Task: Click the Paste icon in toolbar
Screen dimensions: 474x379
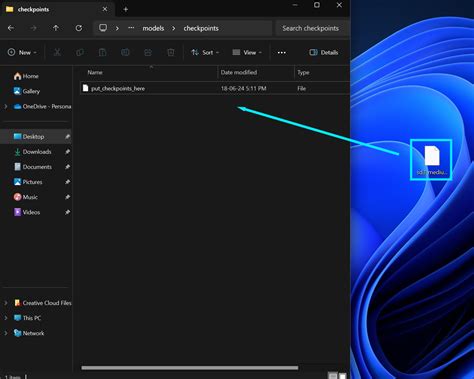Action: coord(102,52)
